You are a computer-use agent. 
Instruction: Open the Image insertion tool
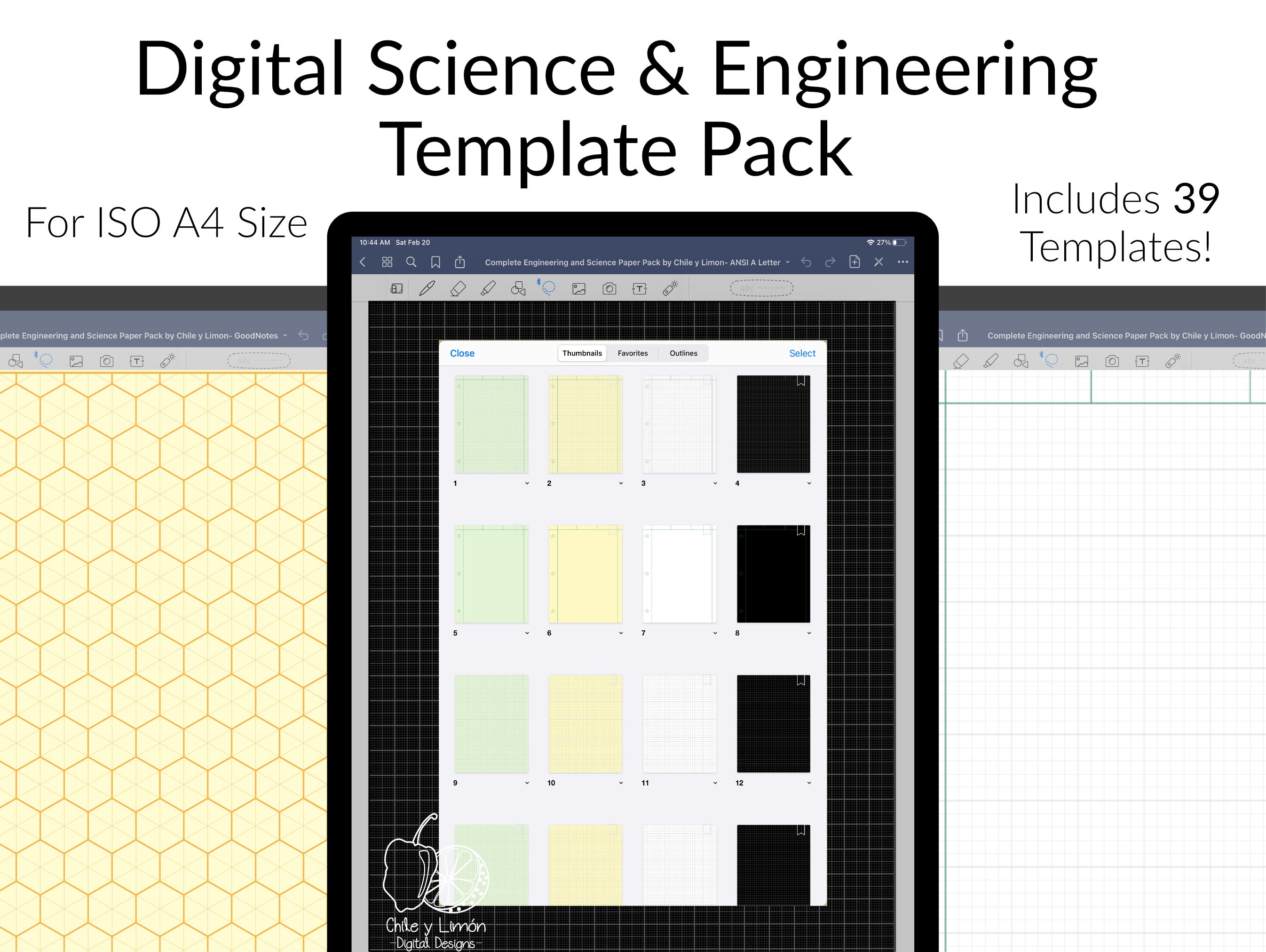point(578,289)
